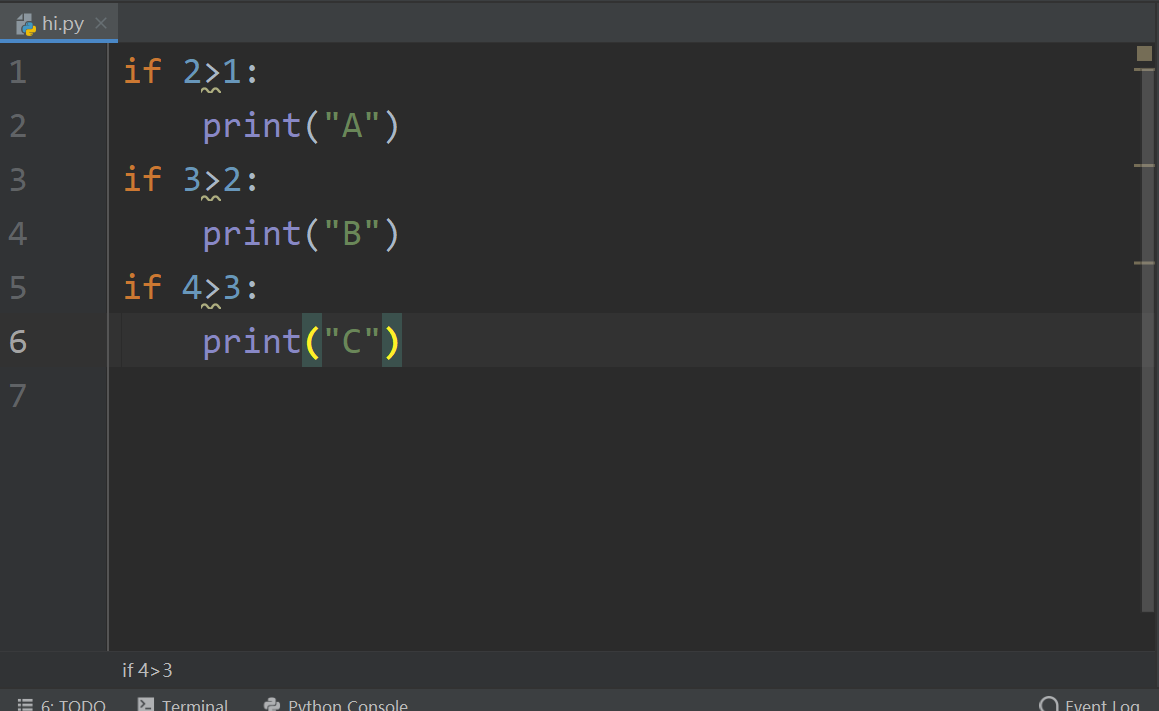Screen dimensions: 1159x711
Task: Select the hi.py file tab
Action: coord(62,24)
